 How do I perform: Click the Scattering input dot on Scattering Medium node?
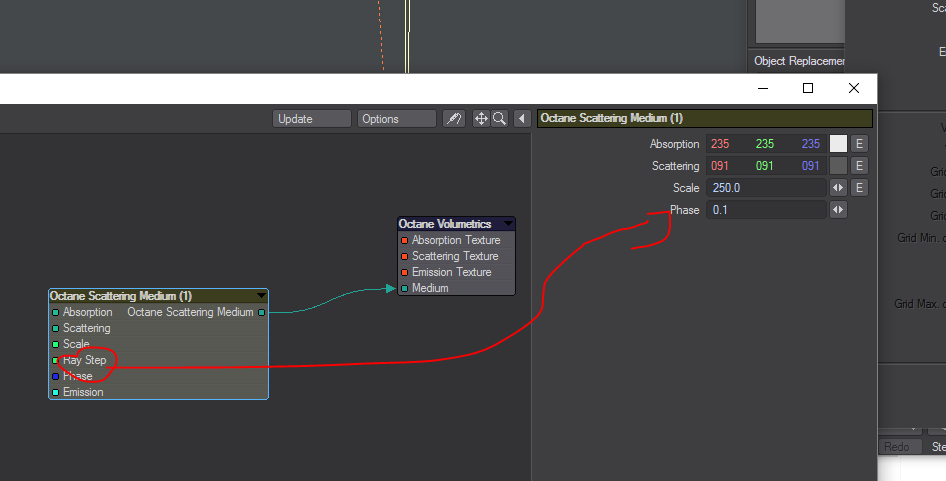click(56, 328)
